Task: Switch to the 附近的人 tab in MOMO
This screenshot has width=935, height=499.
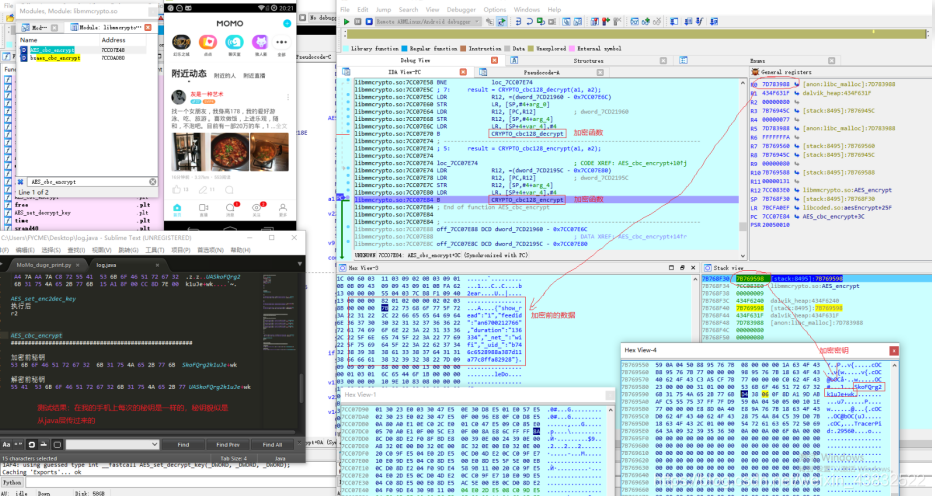Action: tap(225, 76)
